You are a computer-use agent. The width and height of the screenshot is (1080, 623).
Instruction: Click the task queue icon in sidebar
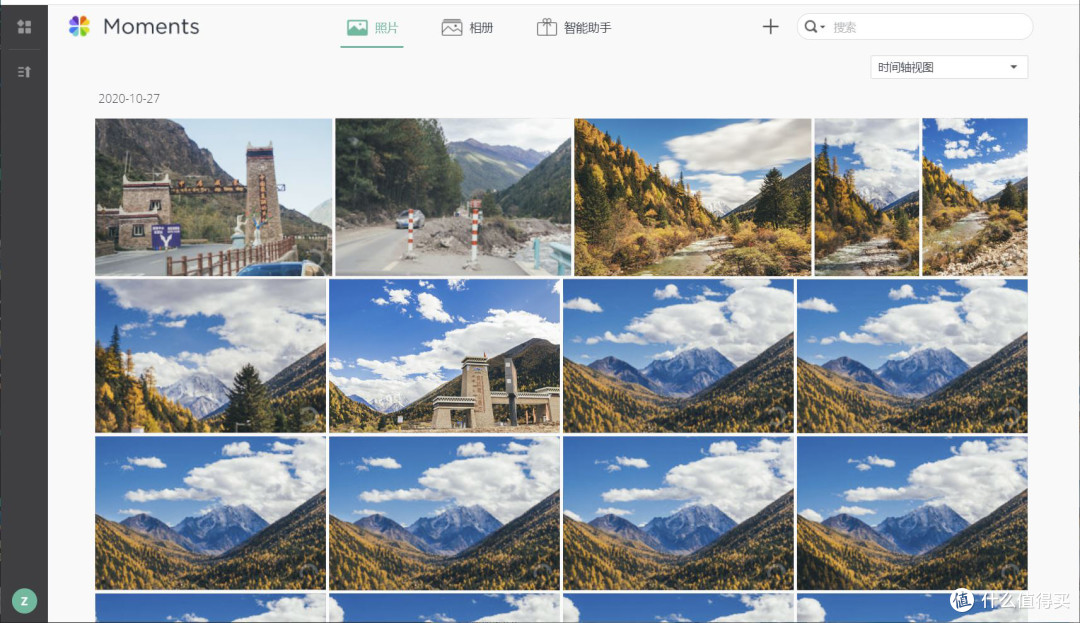pyautogui.click(x=24, y=71)
